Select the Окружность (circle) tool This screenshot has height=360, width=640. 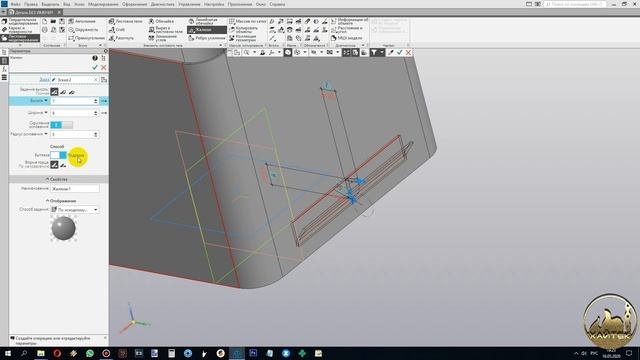click(83, 30)
